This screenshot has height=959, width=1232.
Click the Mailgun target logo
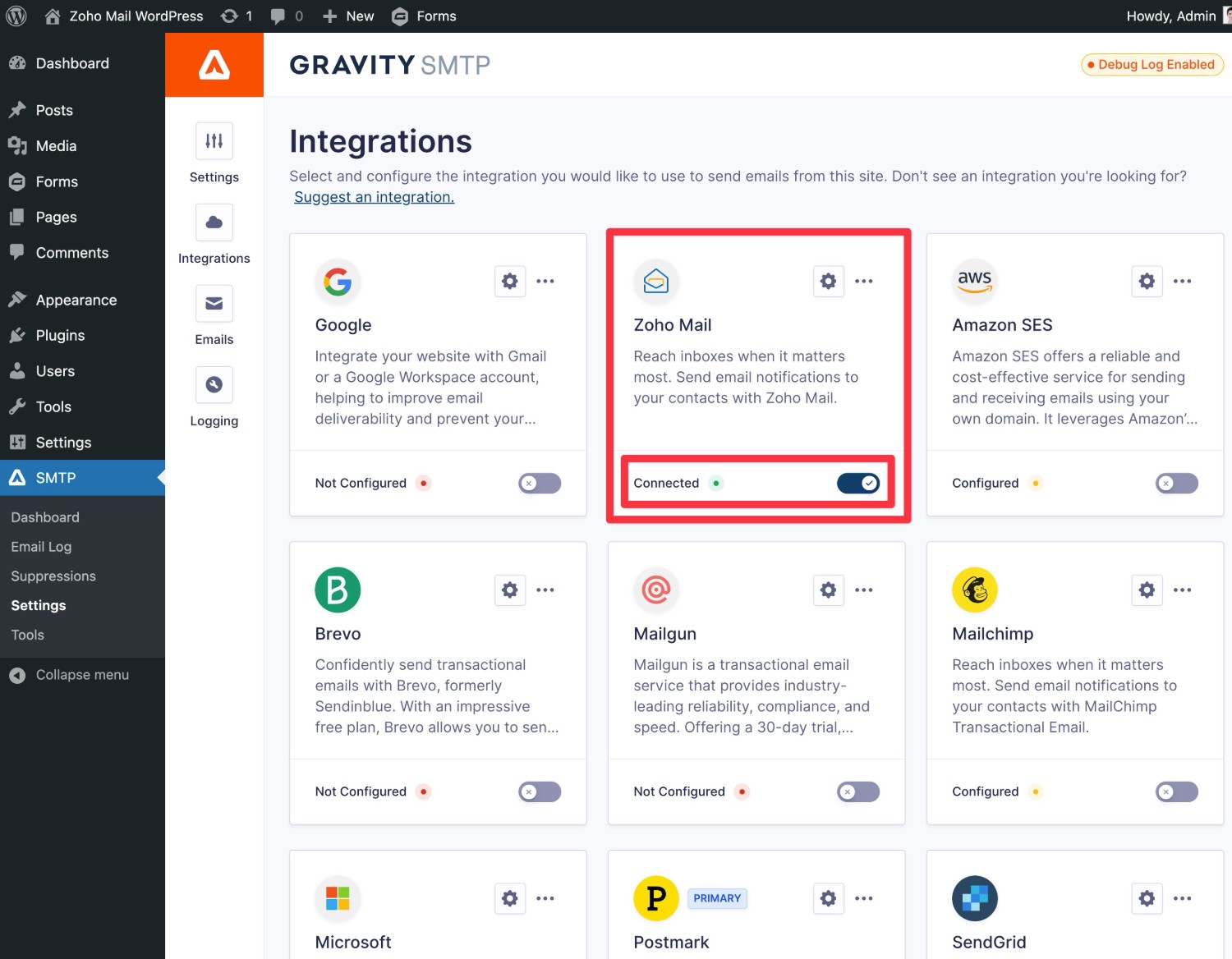point(656,590)
